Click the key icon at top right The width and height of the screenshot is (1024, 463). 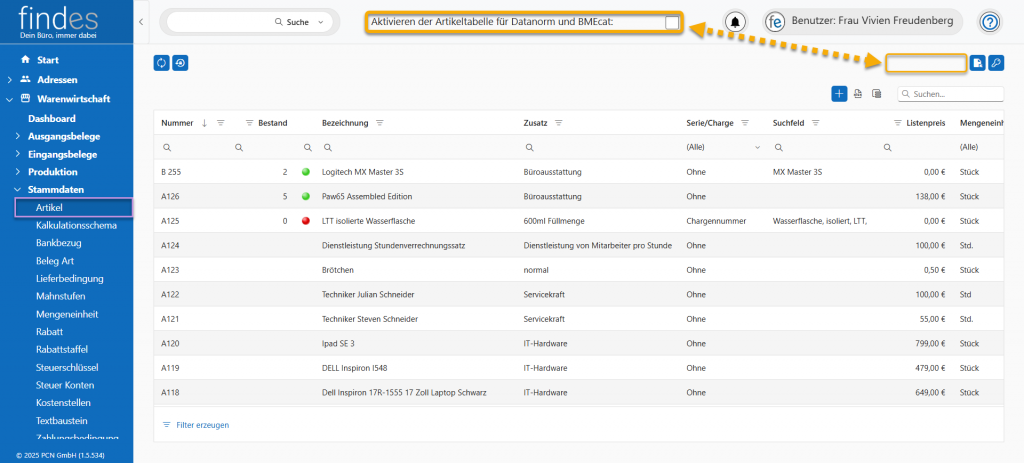tap(995, 63)
